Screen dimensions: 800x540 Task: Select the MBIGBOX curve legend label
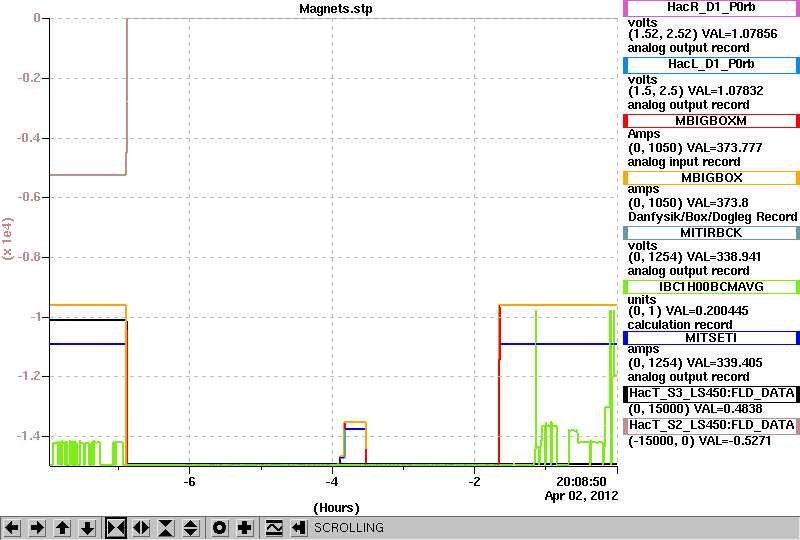pyautogui.click(x=711, y=178)
